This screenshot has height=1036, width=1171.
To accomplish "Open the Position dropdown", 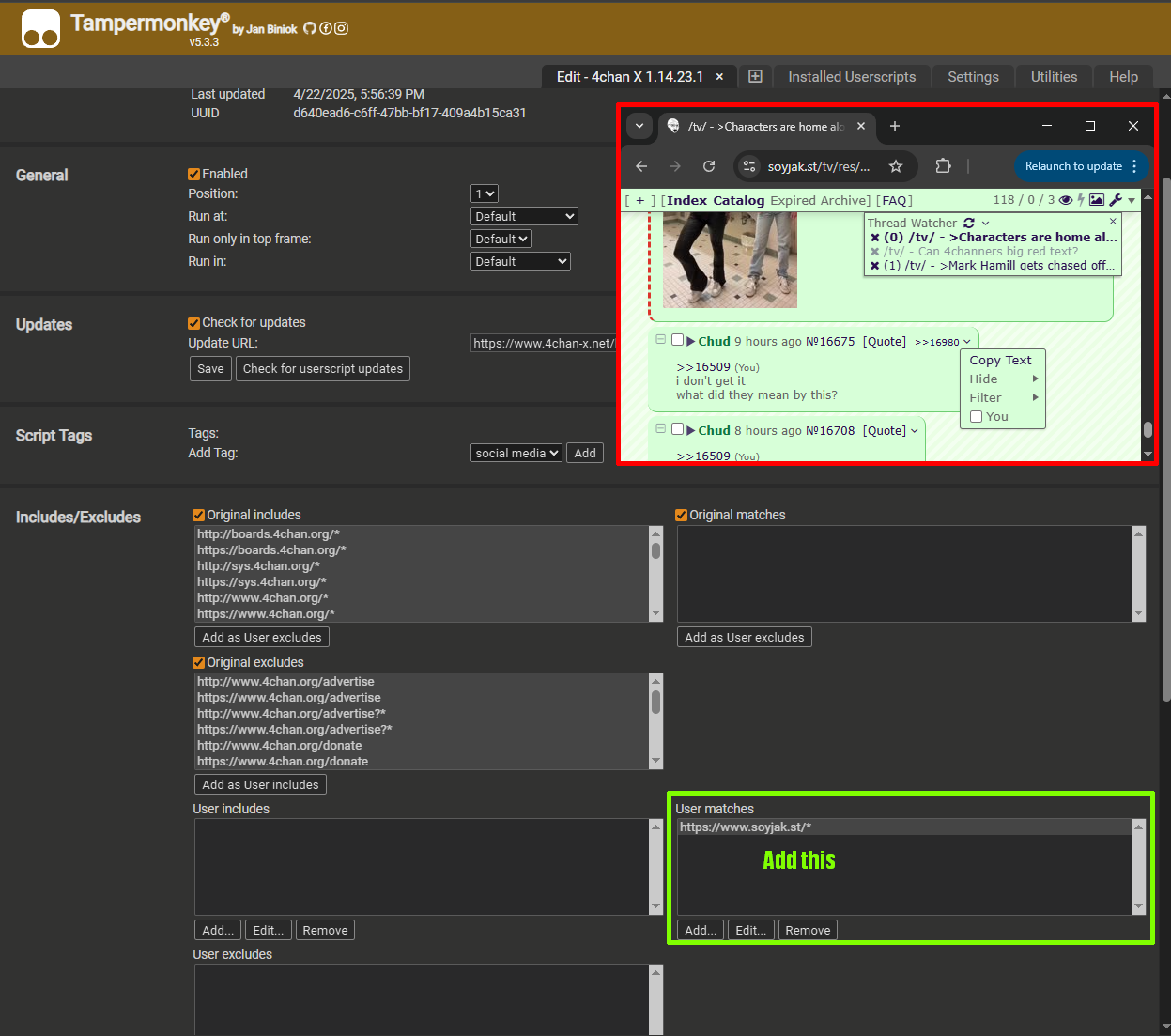I will (x=485, y=193).
